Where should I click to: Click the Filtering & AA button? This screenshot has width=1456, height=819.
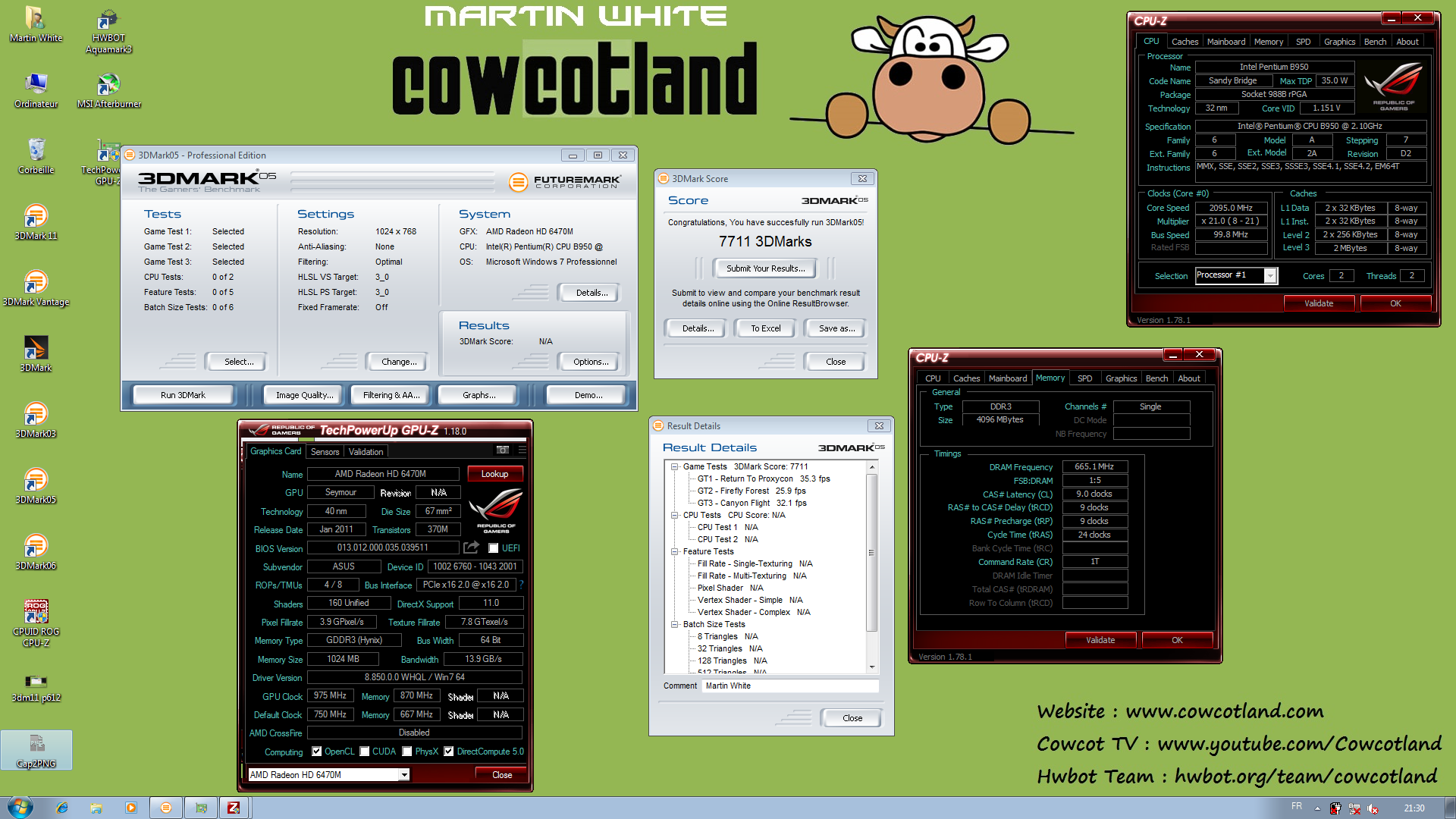[x=391, y=395]
